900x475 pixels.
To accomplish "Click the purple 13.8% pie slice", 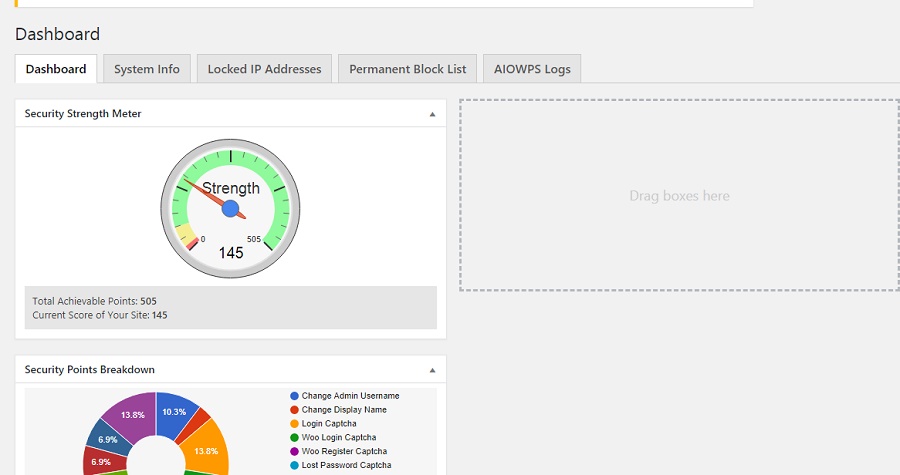I will pos(131,415).
